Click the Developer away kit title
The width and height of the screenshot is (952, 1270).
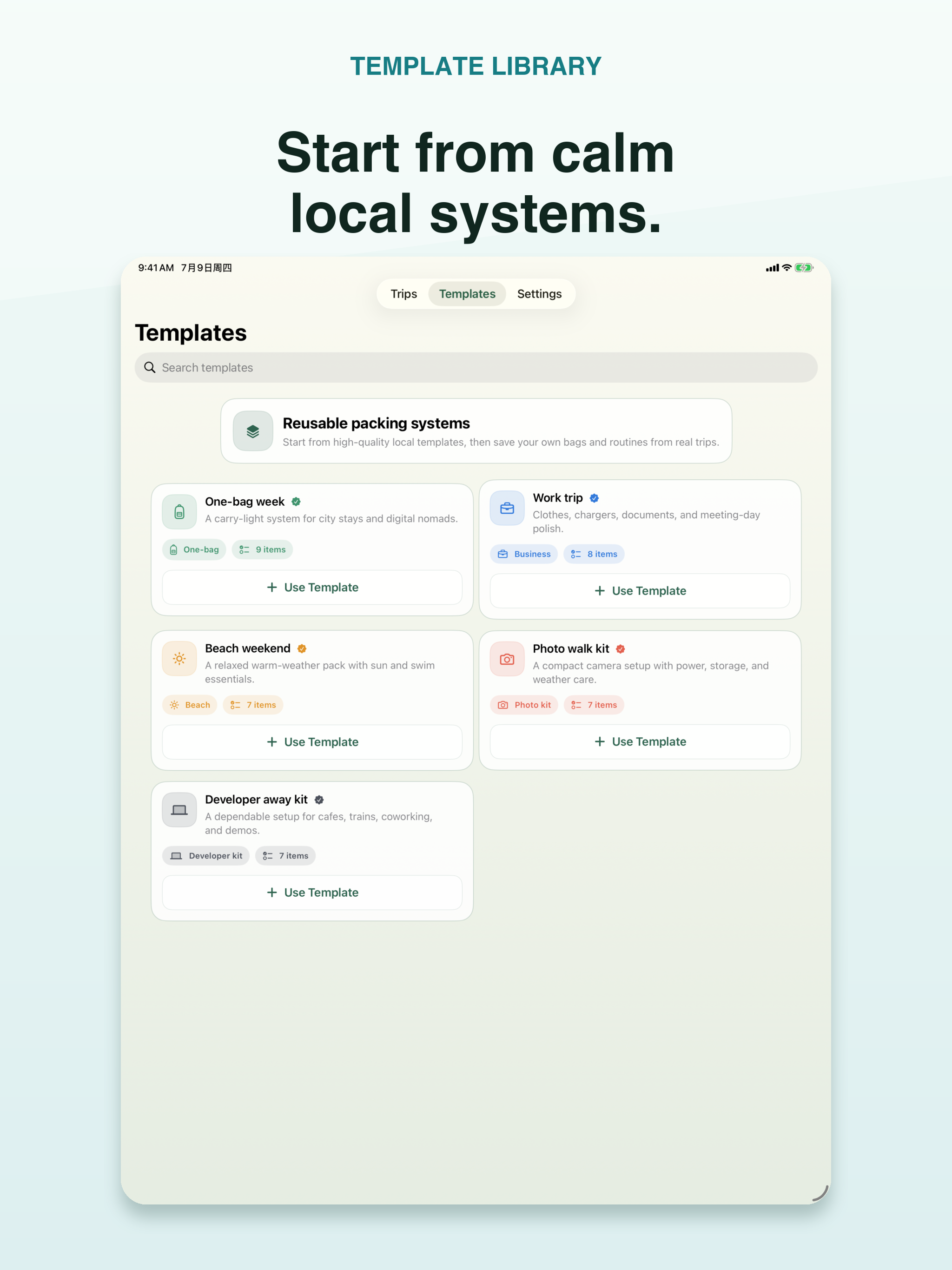pyautogui.click(x=256, y=800)
